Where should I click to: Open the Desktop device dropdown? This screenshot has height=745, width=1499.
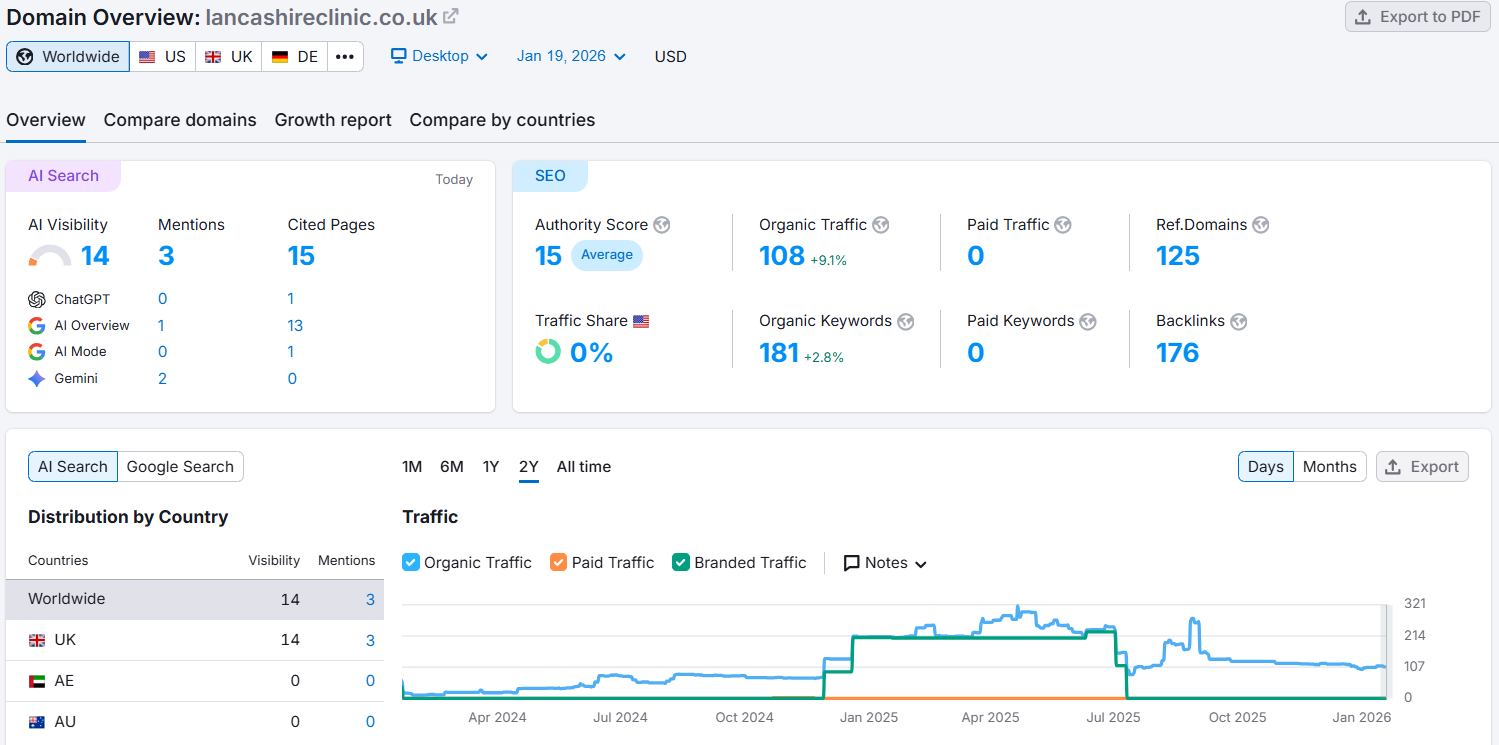point(439,56)
